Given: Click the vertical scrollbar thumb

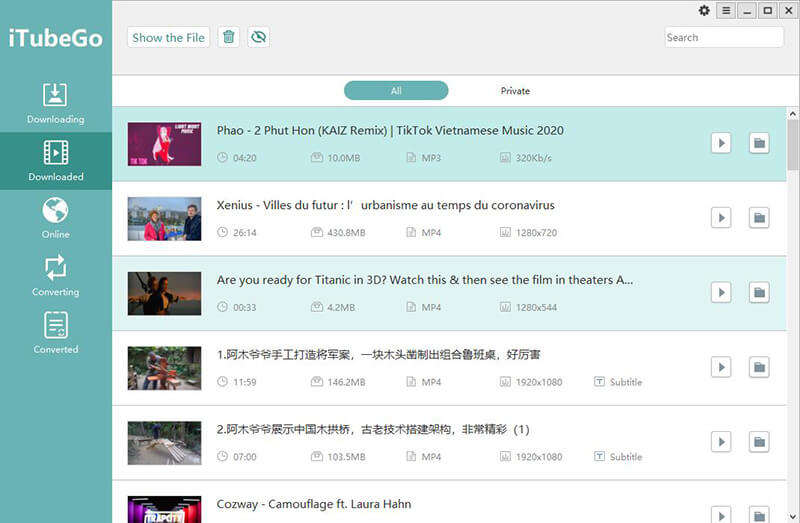Looking at the screenshot, I should [x=792, y=145].
